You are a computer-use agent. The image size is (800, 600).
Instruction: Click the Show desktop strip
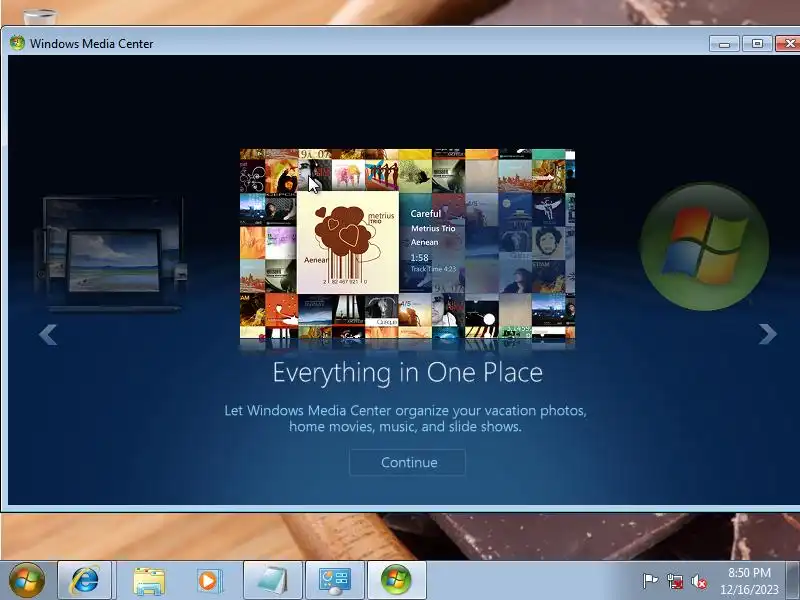(x=793, y=580)
